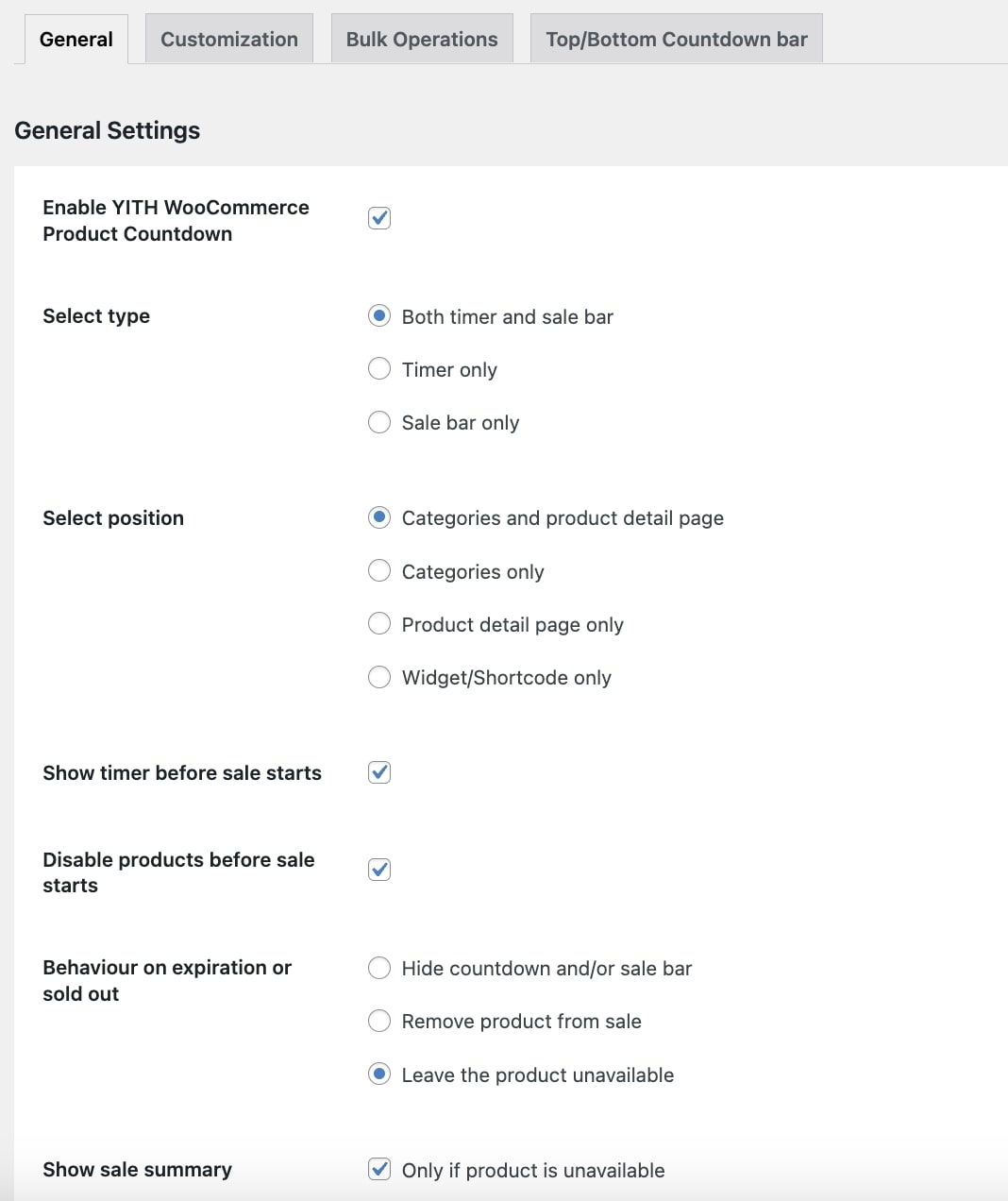Open the Customization tab
The height and width of the screenshot is (1201, 1008).
(229, 40)
